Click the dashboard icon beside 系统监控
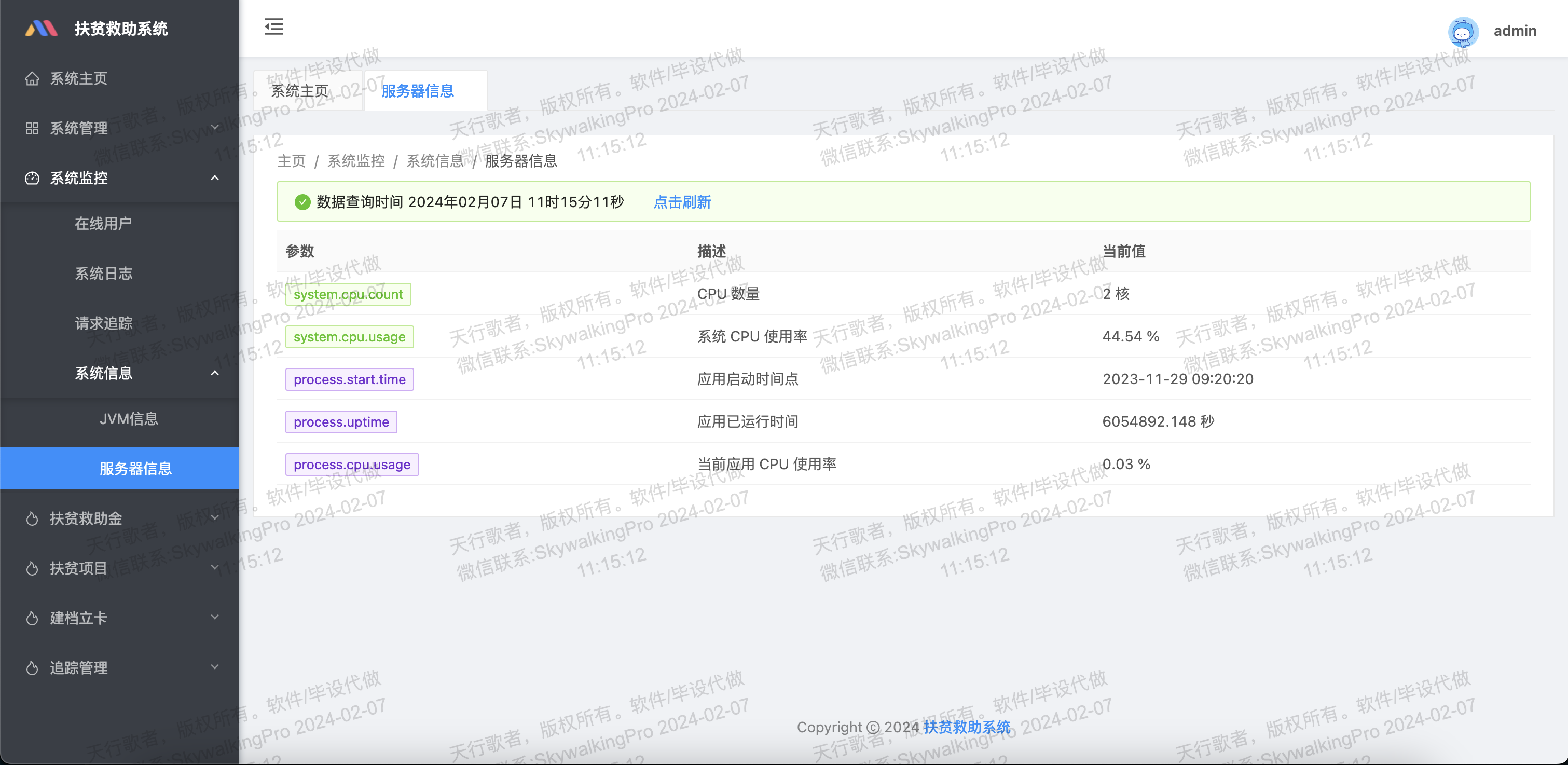 (32, 179)
